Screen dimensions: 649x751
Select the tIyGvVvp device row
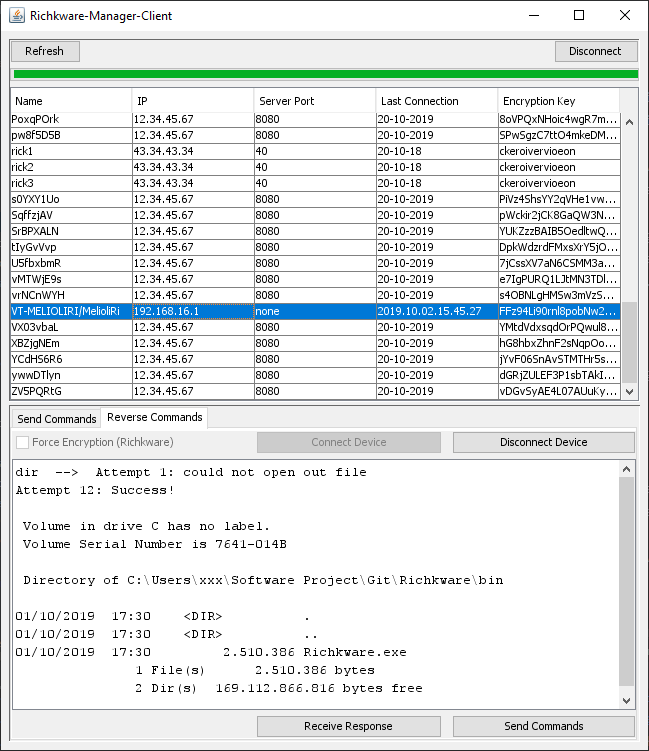[316, 247]
